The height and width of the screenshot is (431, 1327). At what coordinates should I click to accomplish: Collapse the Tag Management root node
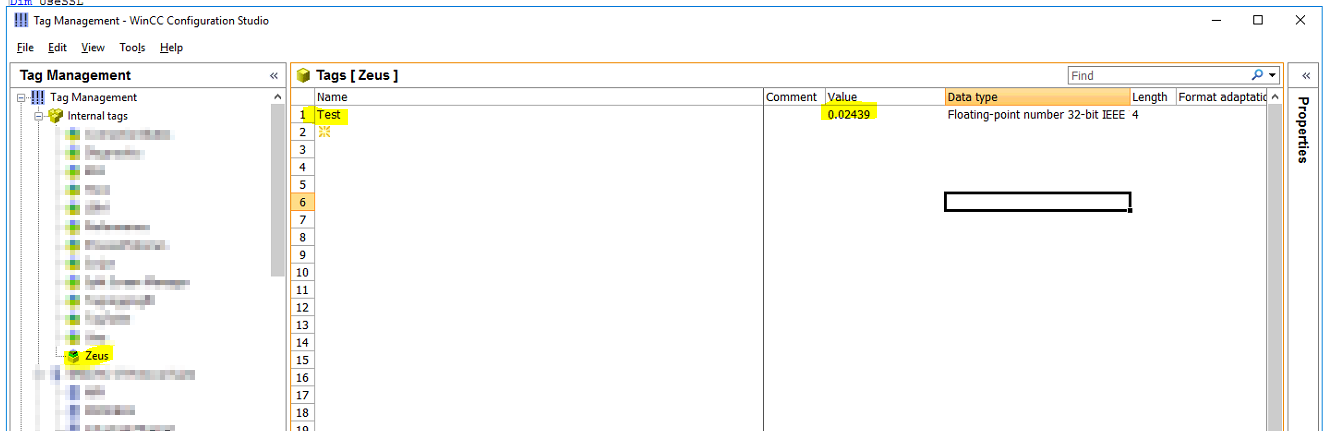[x=21, y=97]
